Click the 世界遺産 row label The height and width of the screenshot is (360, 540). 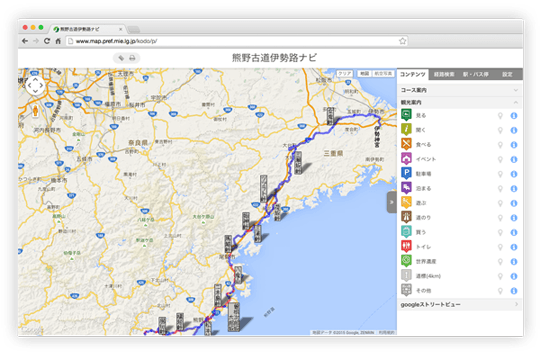[426, 261]
